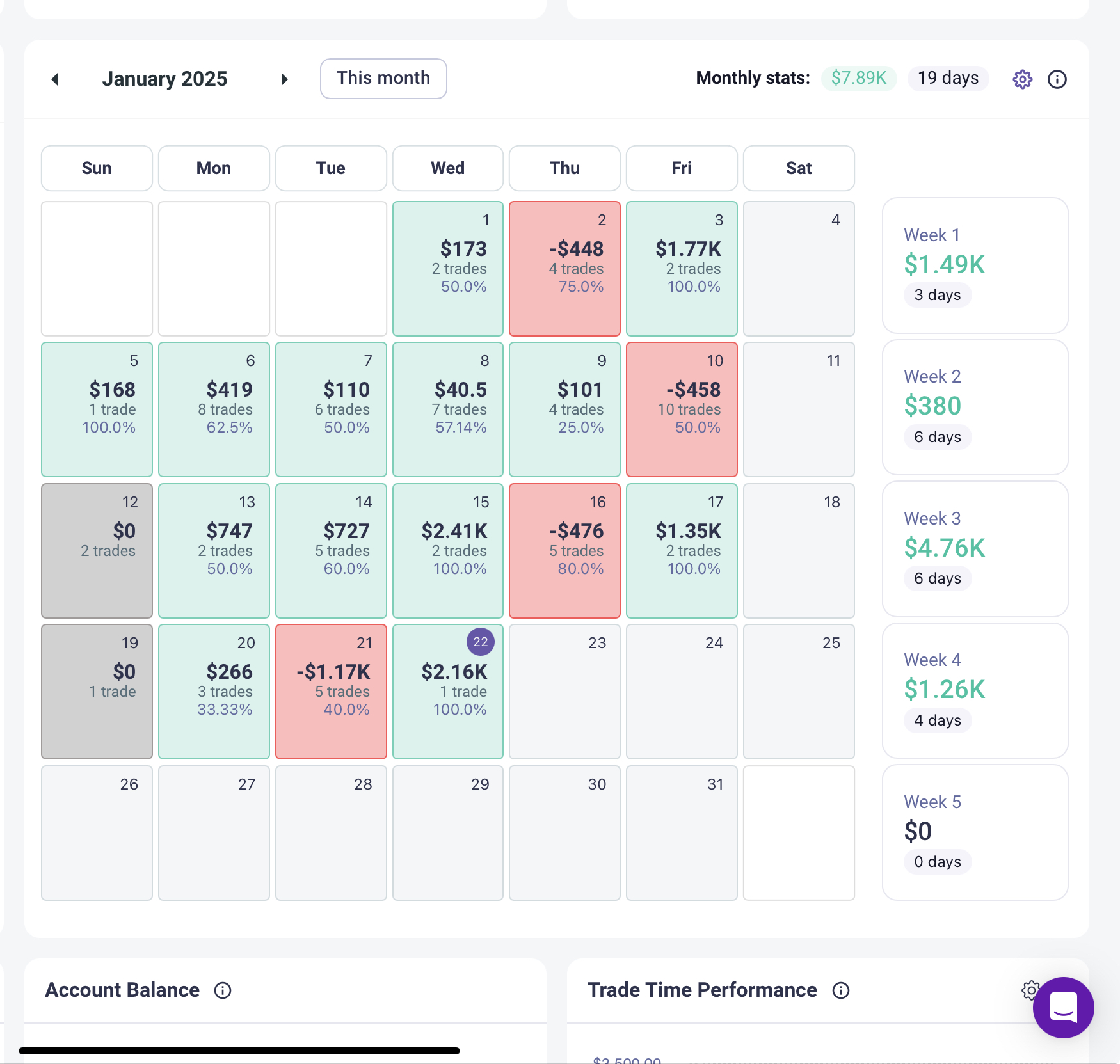
Task: Click the $7.89K monthly stats badge
Action: (x=858, y=78)
